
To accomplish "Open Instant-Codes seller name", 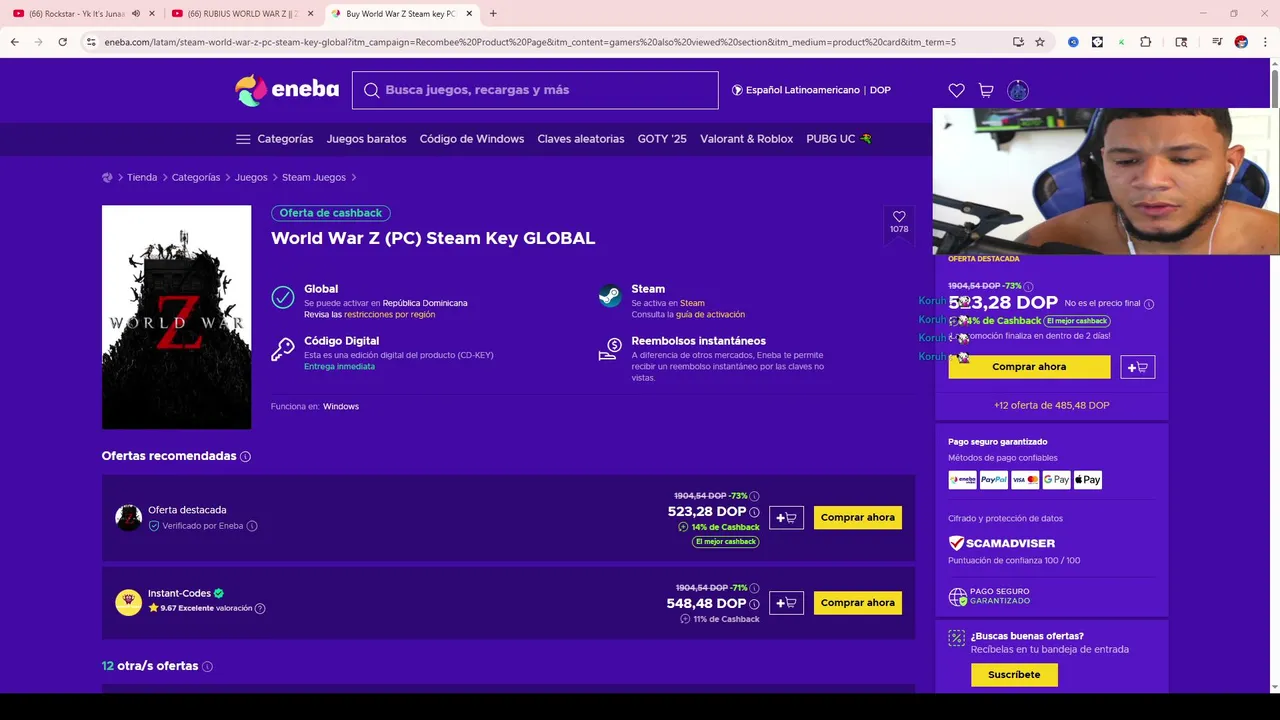I will 179,593.
